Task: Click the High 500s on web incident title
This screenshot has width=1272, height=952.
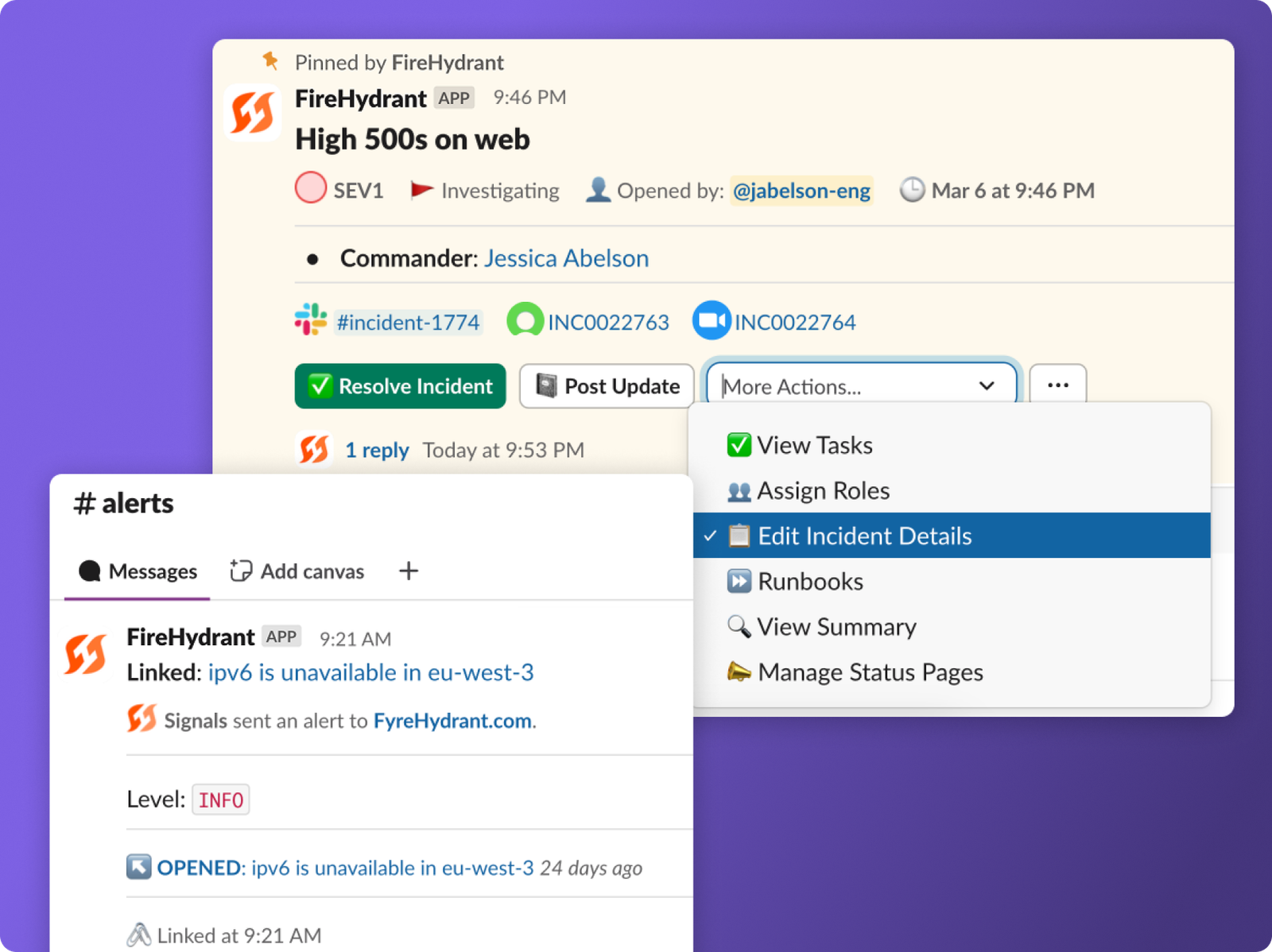Action: pyautogui.click(x=412, y=139)
